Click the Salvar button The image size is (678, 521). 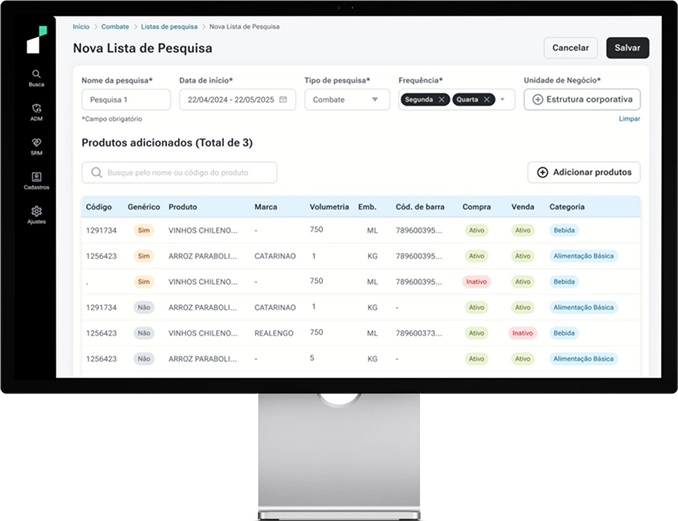click(x=627, y=48)
